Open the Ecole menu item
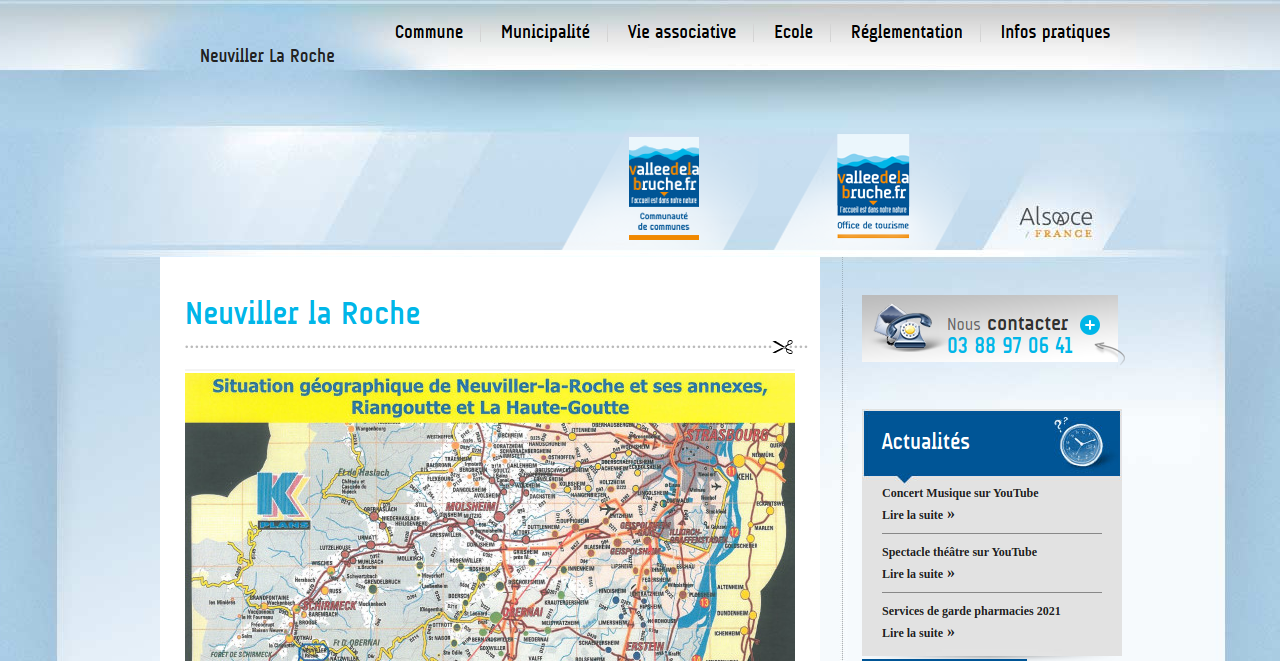This screenshot has width=1280, height=661. click(793, 32)
